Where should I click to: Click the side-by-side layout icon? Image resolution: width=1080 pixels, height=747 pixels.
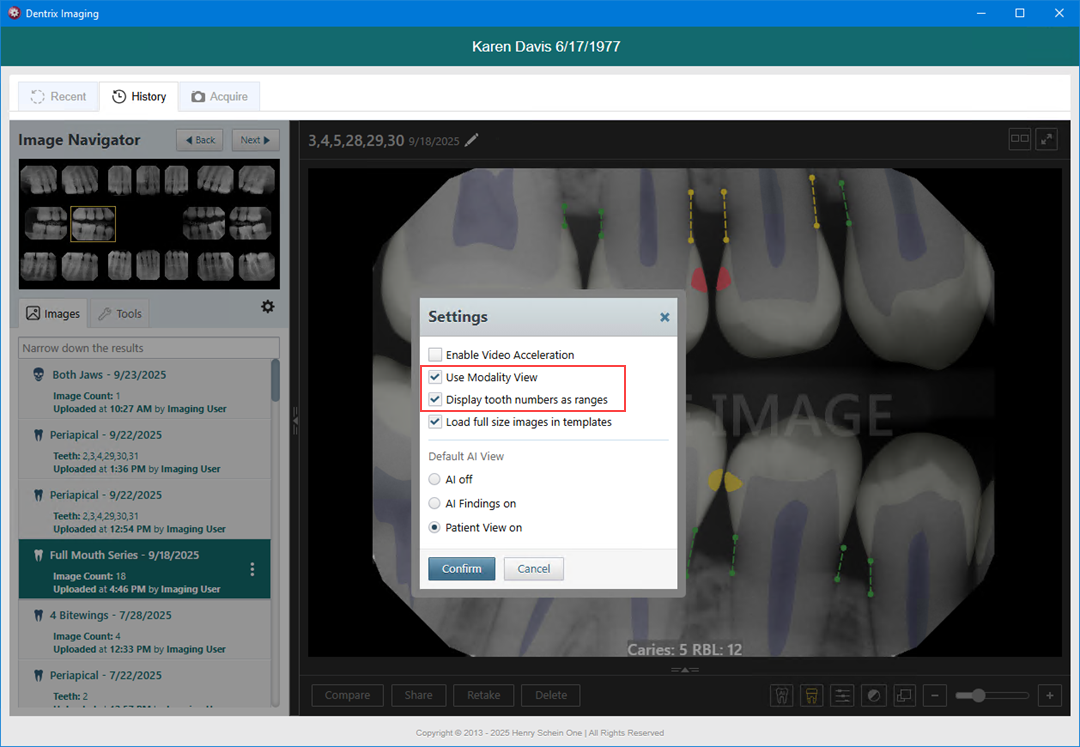tap(1019, 140)
